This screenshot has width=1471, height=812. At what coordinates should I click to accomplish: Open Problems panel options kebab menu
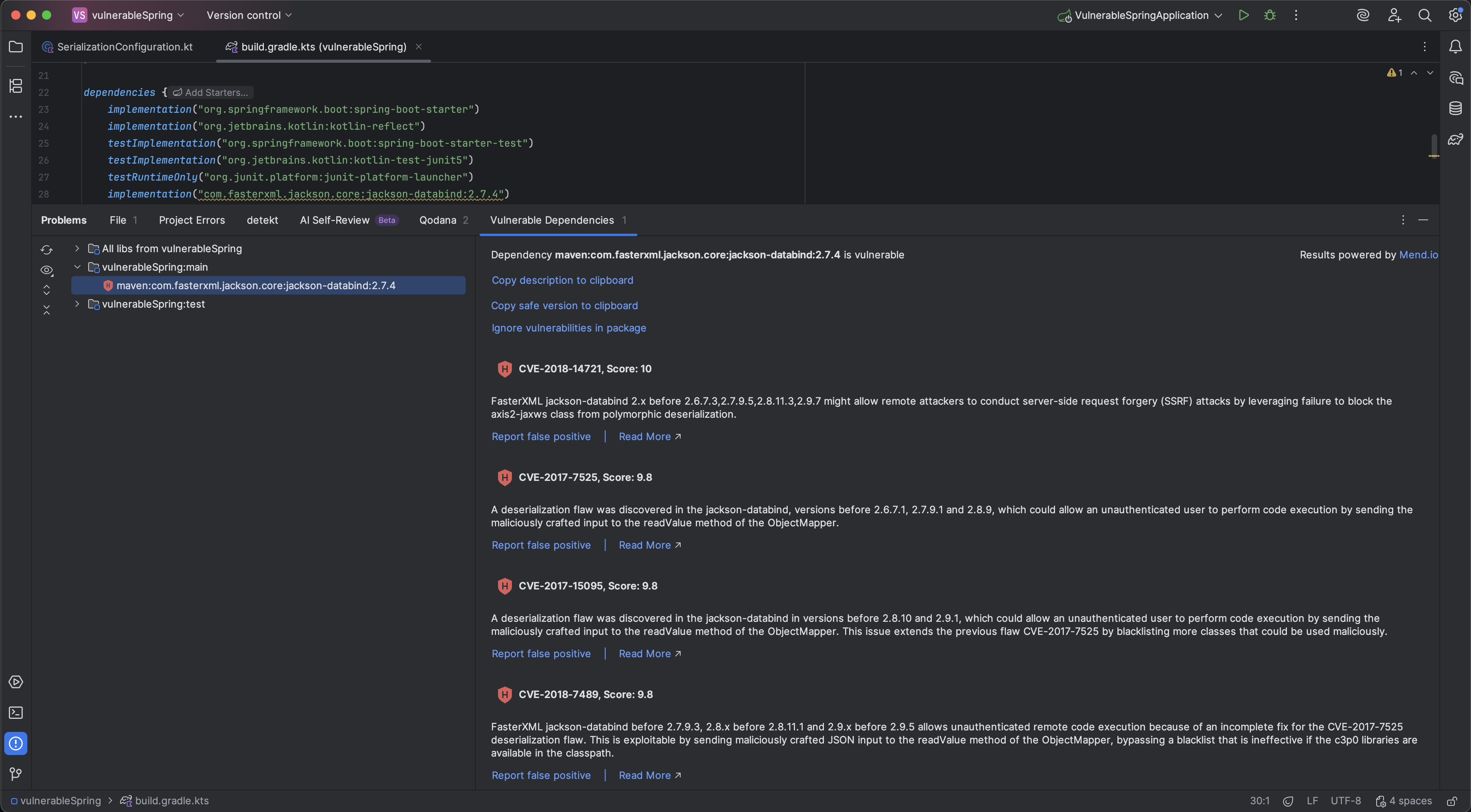1403,220
